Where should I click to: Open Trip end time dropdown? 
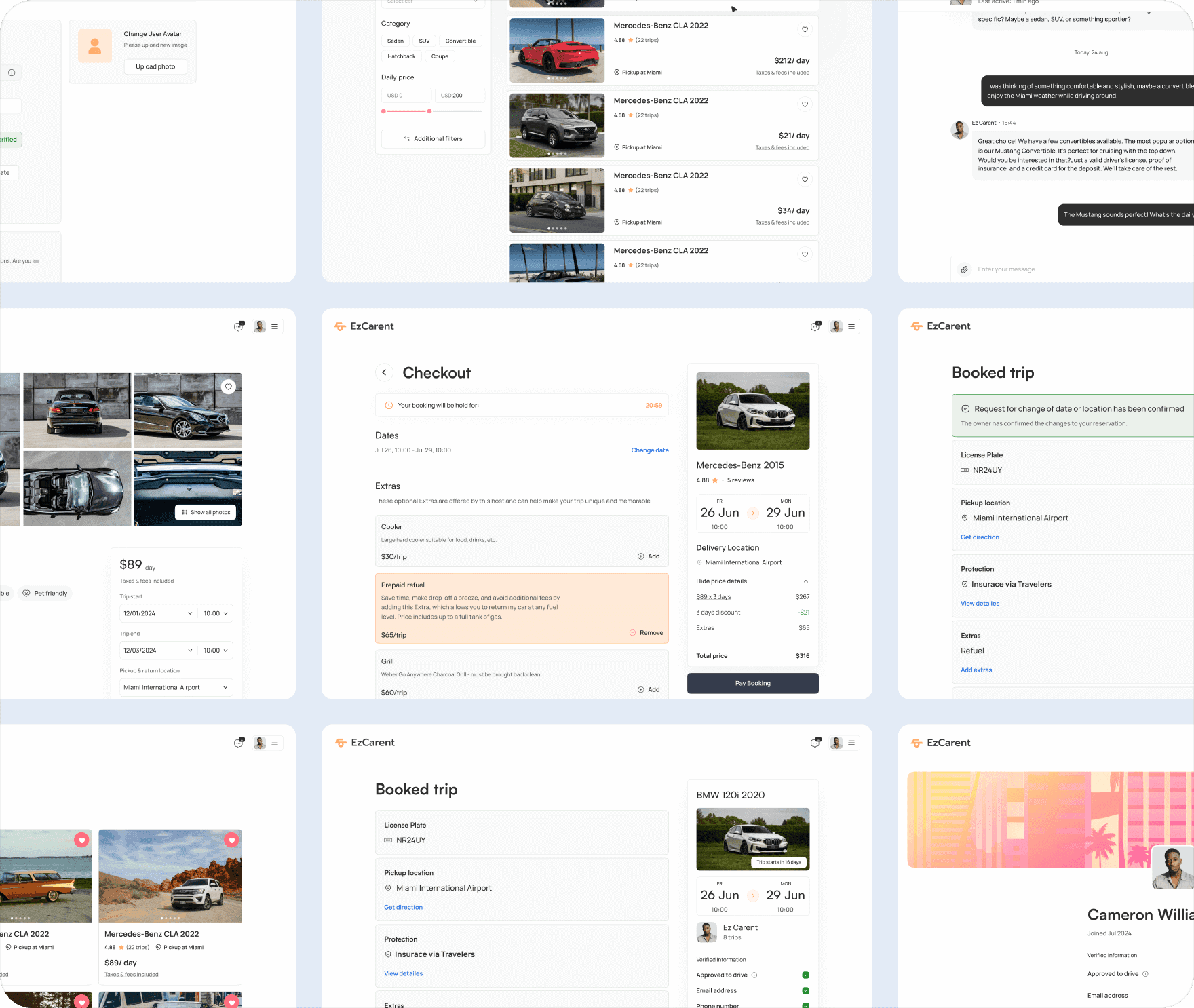(216, 651)
